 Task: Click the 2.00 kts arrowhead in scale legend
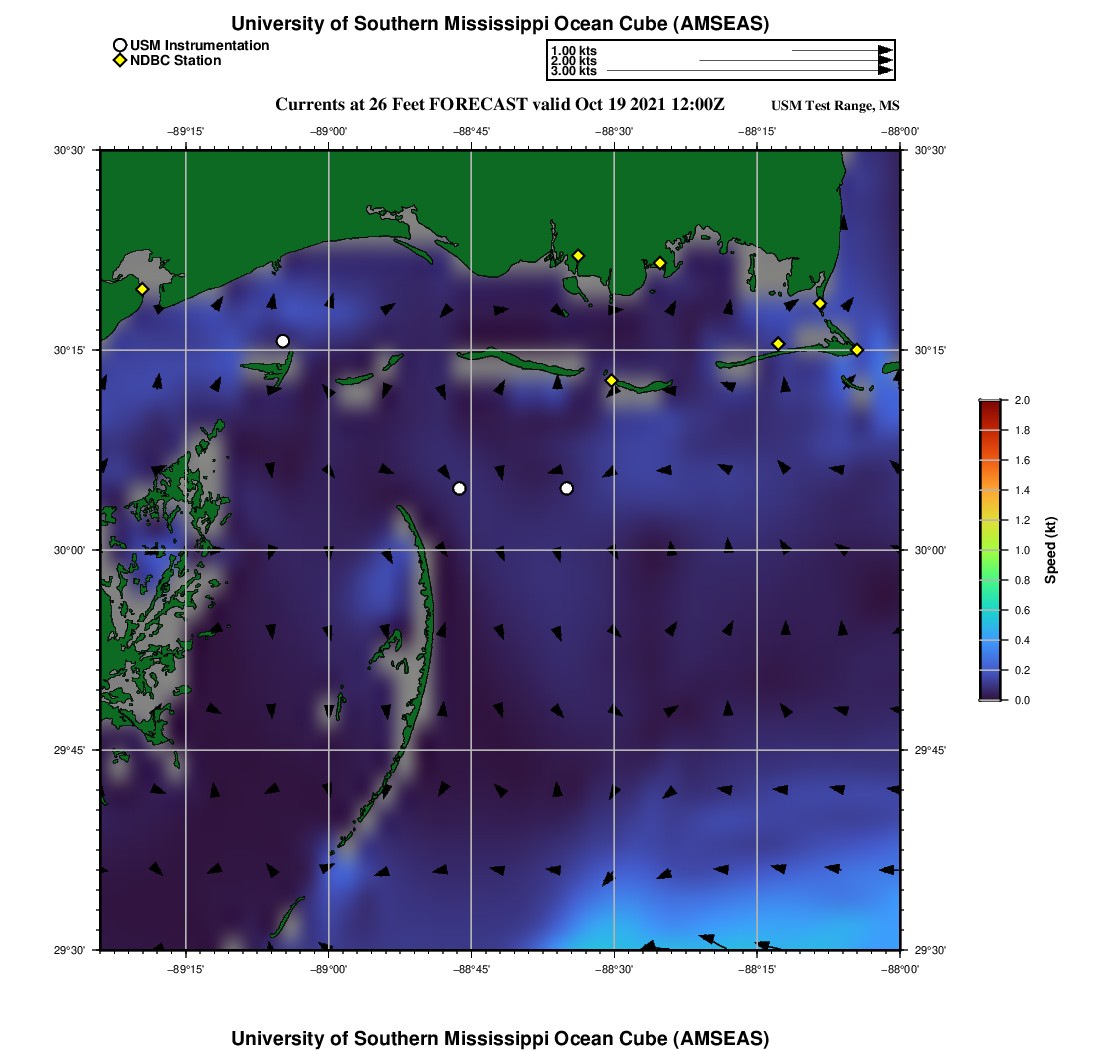[885, 61]
